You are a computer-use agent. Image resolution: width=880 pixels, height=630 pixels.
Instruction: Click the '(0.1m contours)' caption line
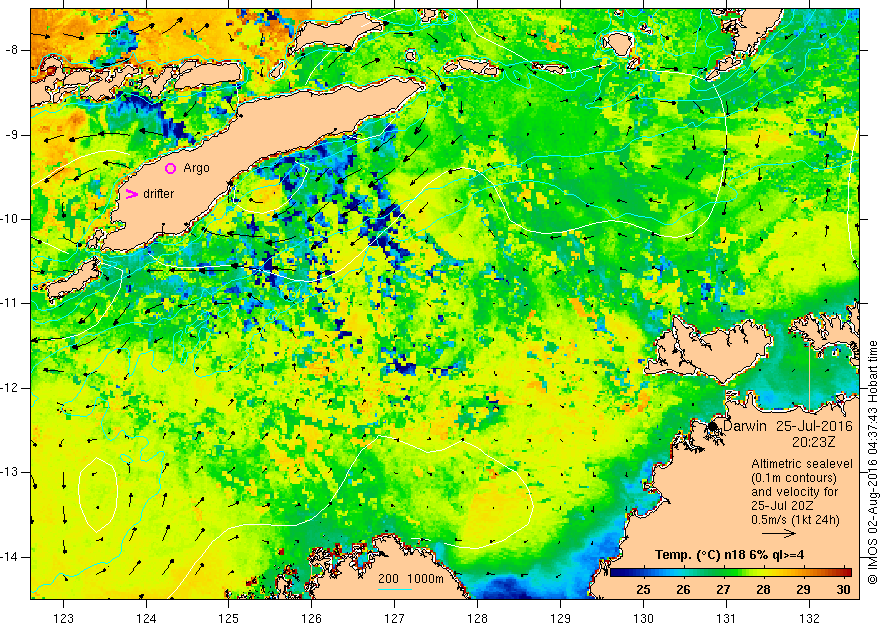coord(794,478)
